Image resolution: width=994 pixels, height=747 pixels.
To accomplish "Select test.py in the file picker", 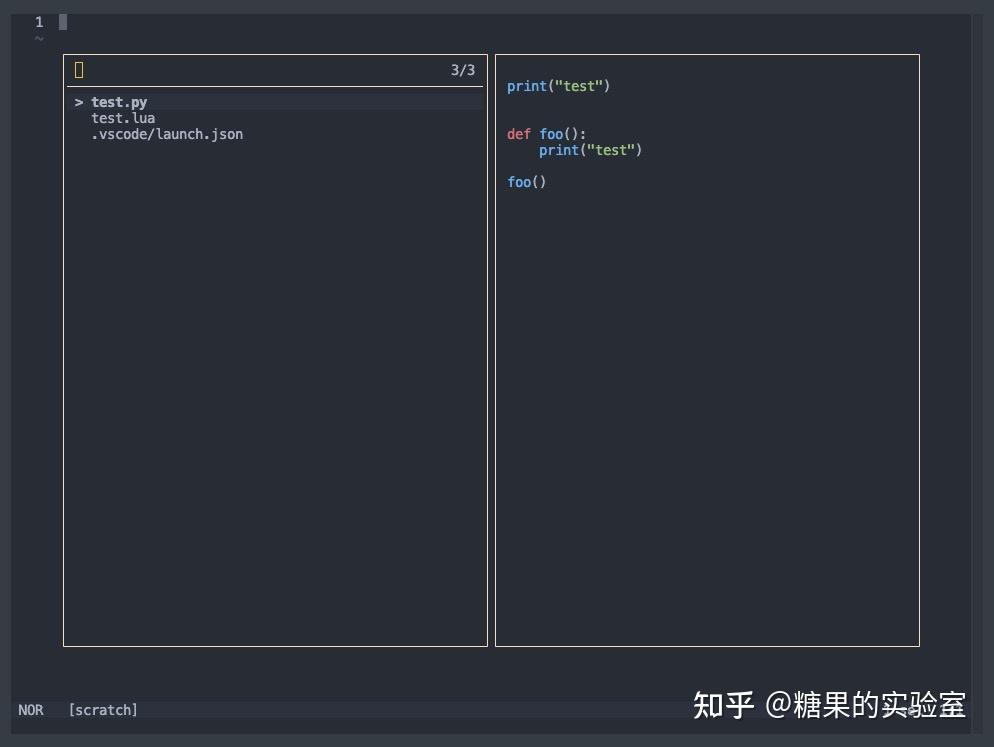I will click(x=119, y=101).
